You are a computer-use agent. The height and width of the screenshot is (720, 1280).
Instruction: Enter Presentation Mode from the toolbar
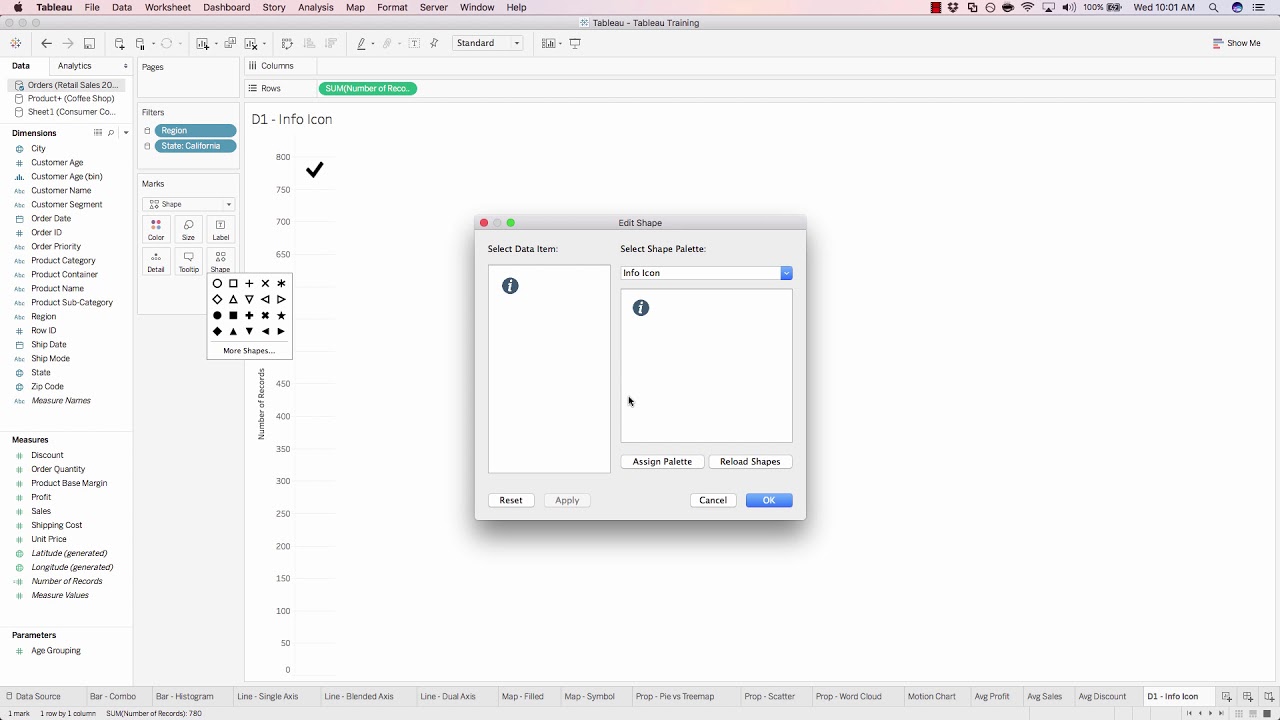(x=573, y=43)
